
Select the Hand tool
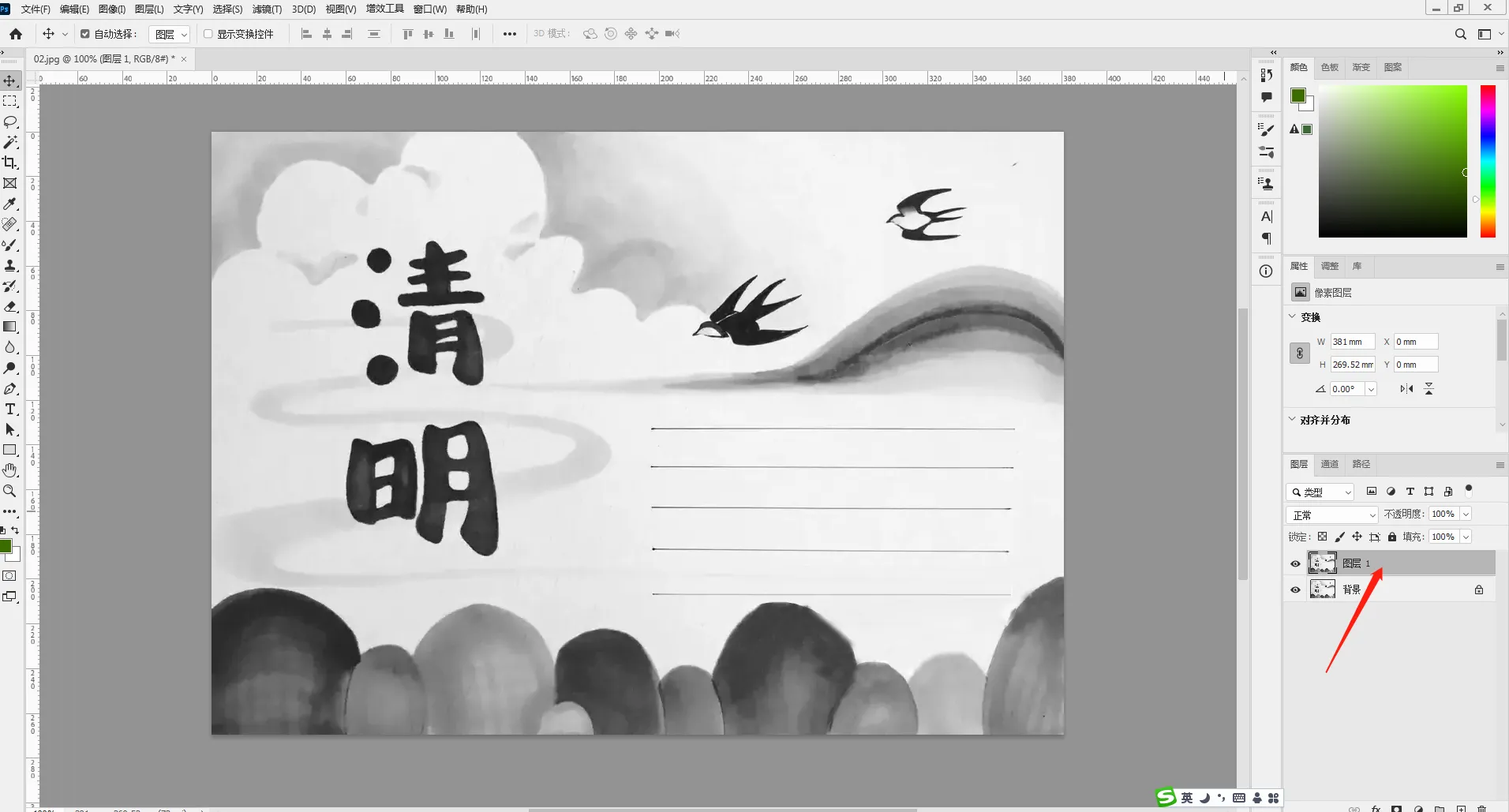10,470
